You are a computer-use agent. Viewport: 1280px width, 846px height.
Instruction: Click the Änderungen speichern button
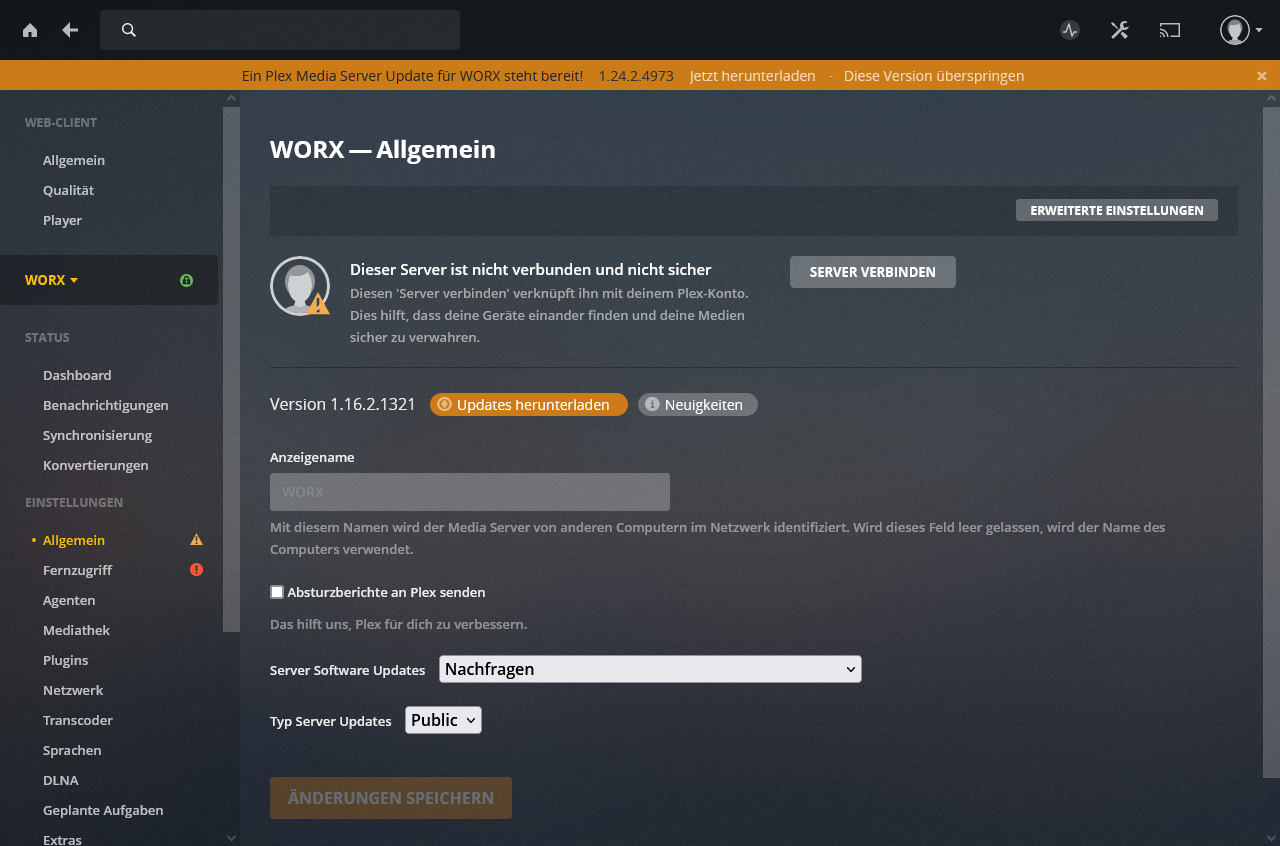(x=391, y=798)
